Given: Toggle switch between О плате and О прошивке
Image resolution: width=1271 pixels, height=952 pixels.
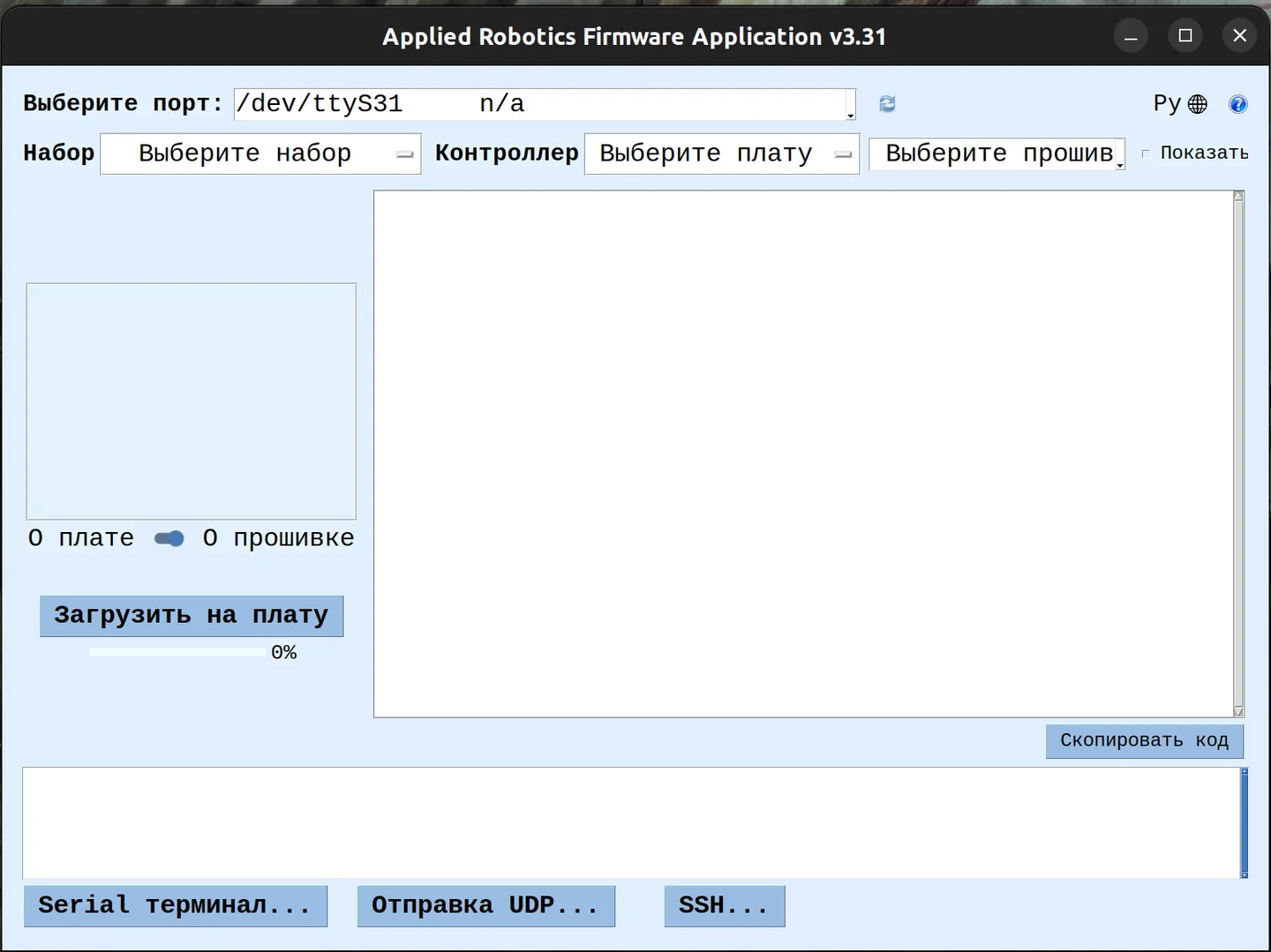Looking at the screenshot, I should pyautogui.click(x=169, y=539).
